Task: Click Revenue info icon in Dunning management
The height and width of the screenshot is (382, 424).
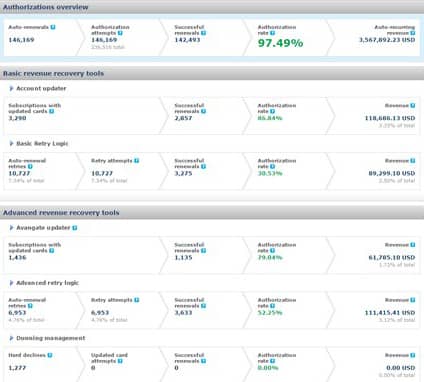Action: [x=413, y=355]
